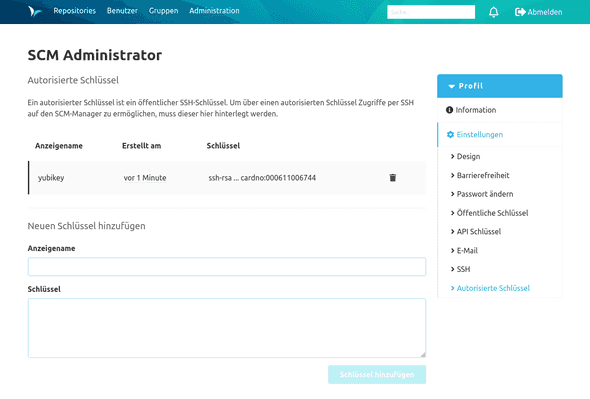This screenshot has width=590, height=399.
Task: Open Benutzer in the top navigation
Action: coord(122,11)
